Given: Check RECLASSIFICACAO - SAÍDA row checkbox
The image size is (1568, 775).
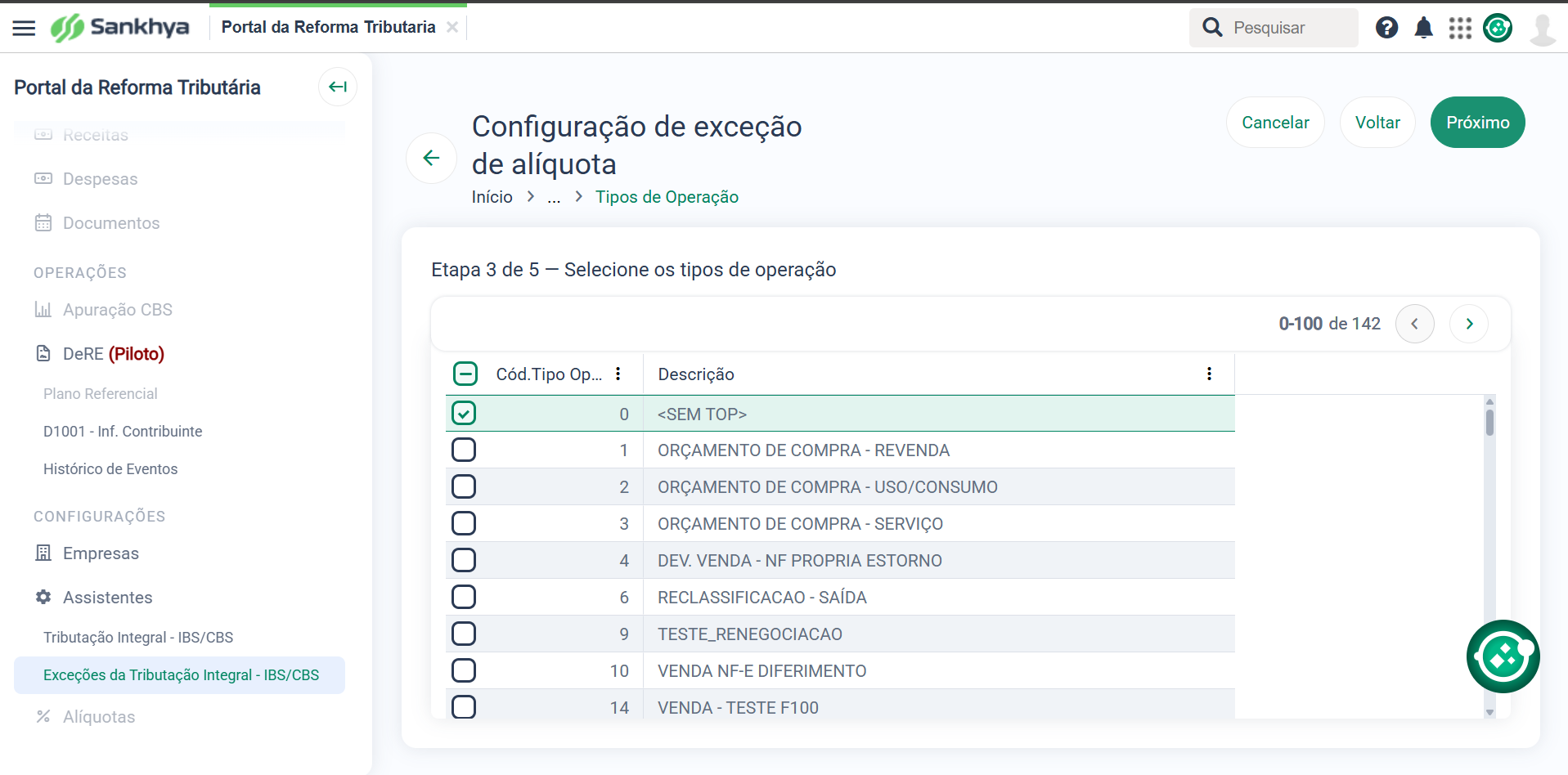Looking at the screenshot, I should tap(464, 597).
